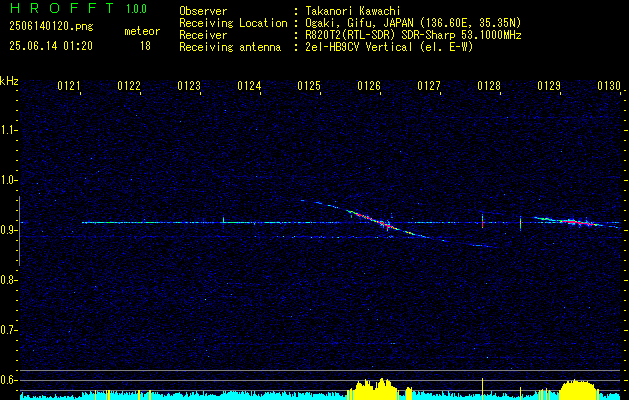Image resolution: width=629 pixels, height=400 pixels.
Task: Click the meteor count value 18
Action: [x=145, y=46]
